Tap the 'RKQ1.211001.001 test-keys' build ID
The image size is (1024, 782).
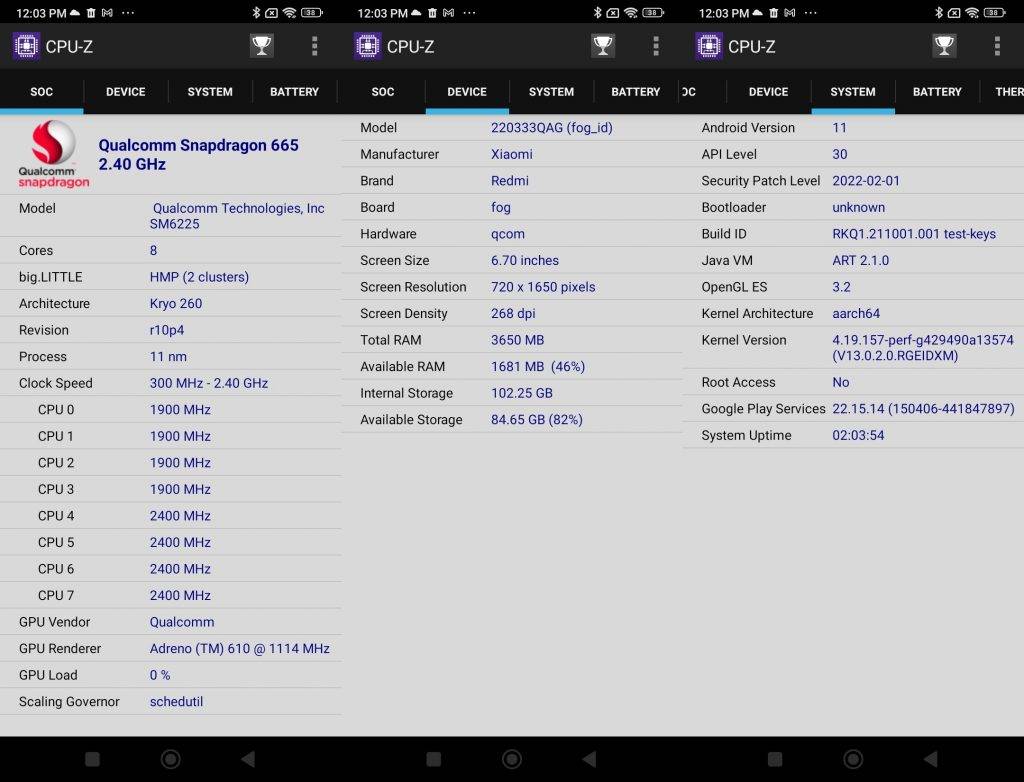coord(914,234)
